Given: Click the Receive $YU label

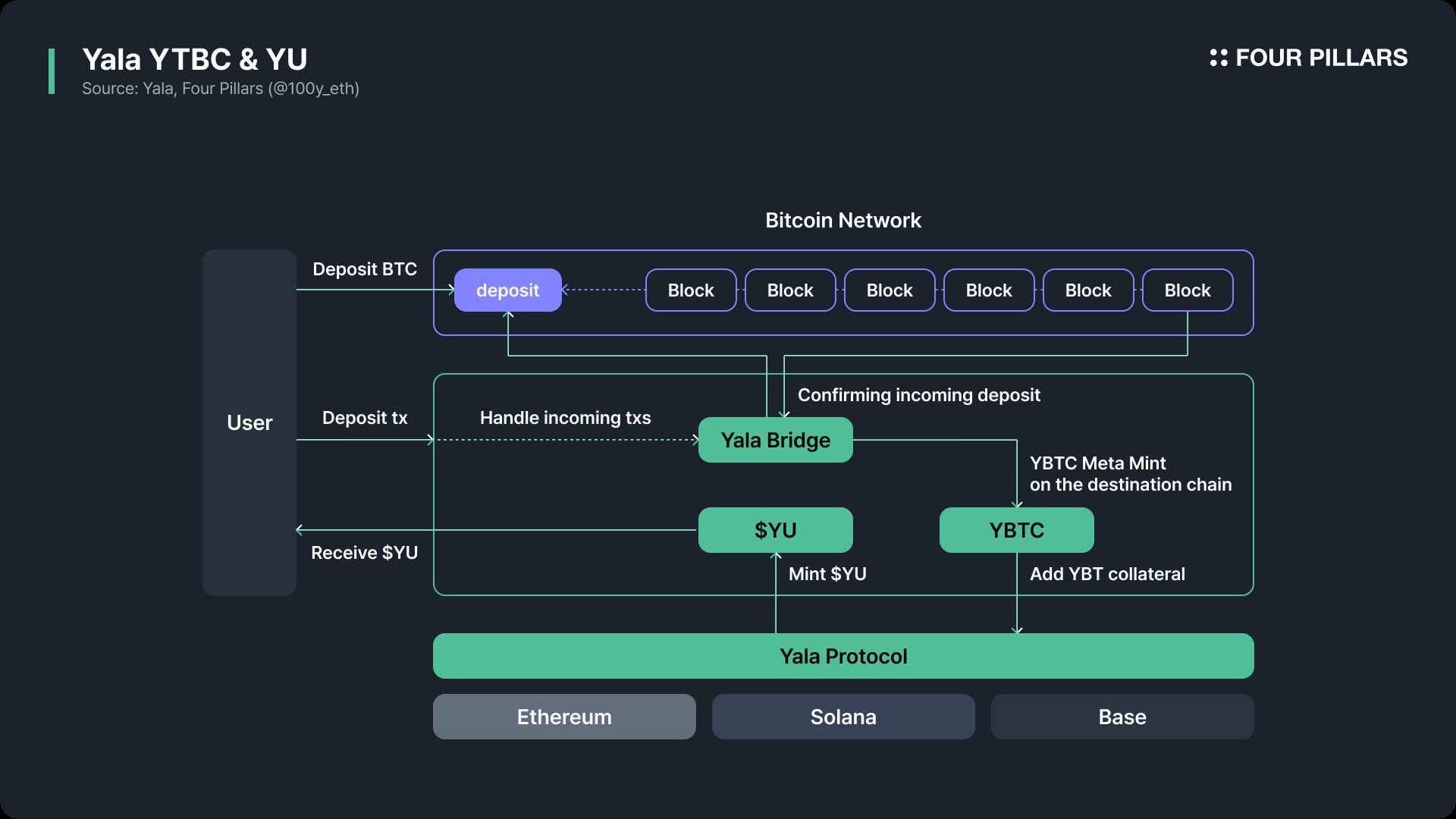Looking at the screenshot, I should pyautogui.click(x=365, y=553).
